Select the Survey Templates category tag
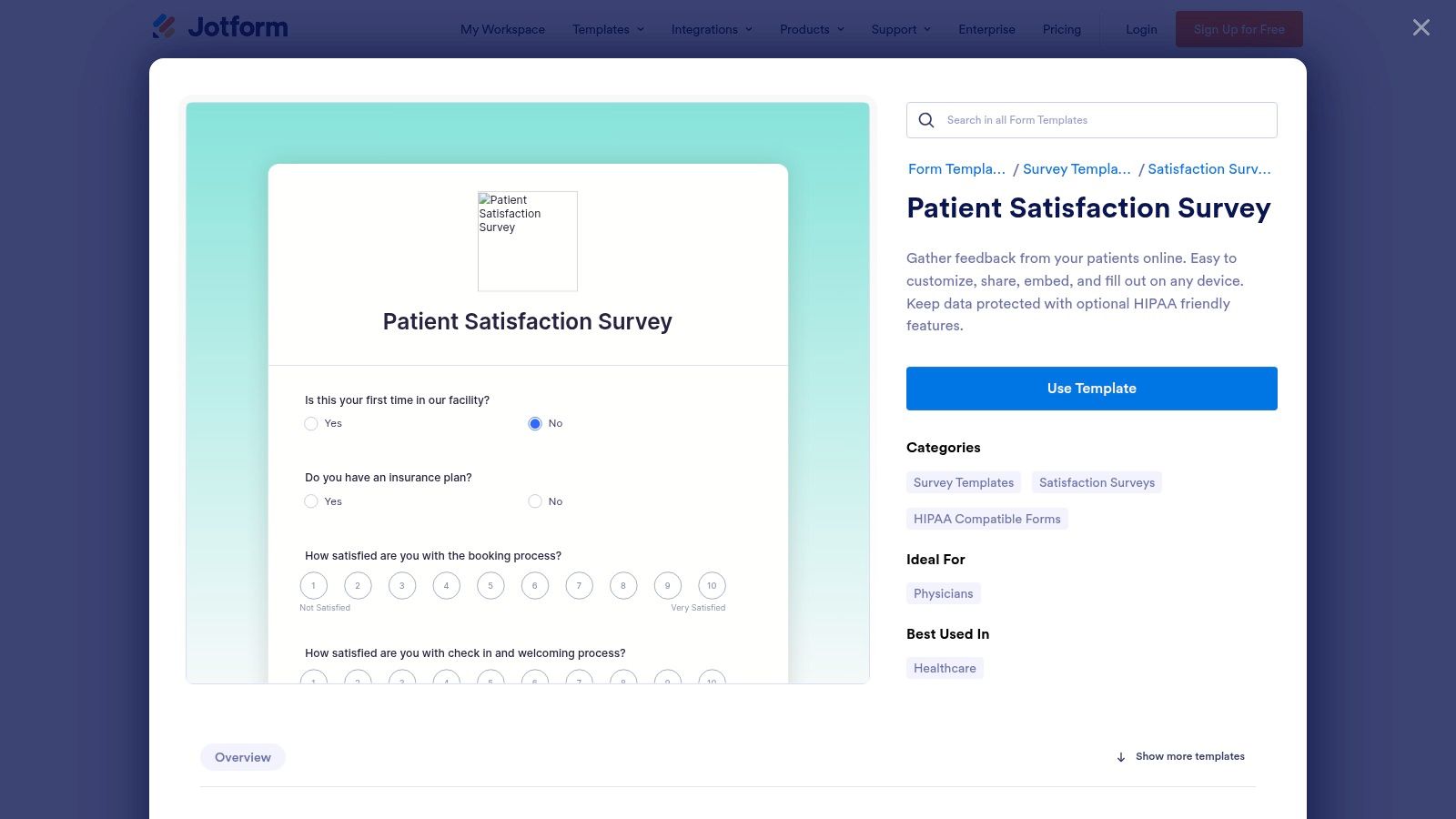The width and height of the screenshot is (1456, 819). point(963,482)
